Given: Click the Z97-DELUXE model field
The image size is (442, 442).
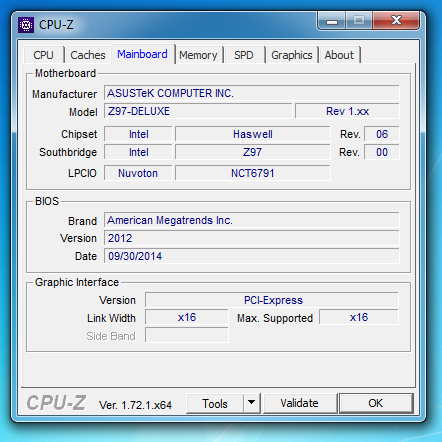Looking at the screenshot, I should pyautogui.click(x=198, y=111).
